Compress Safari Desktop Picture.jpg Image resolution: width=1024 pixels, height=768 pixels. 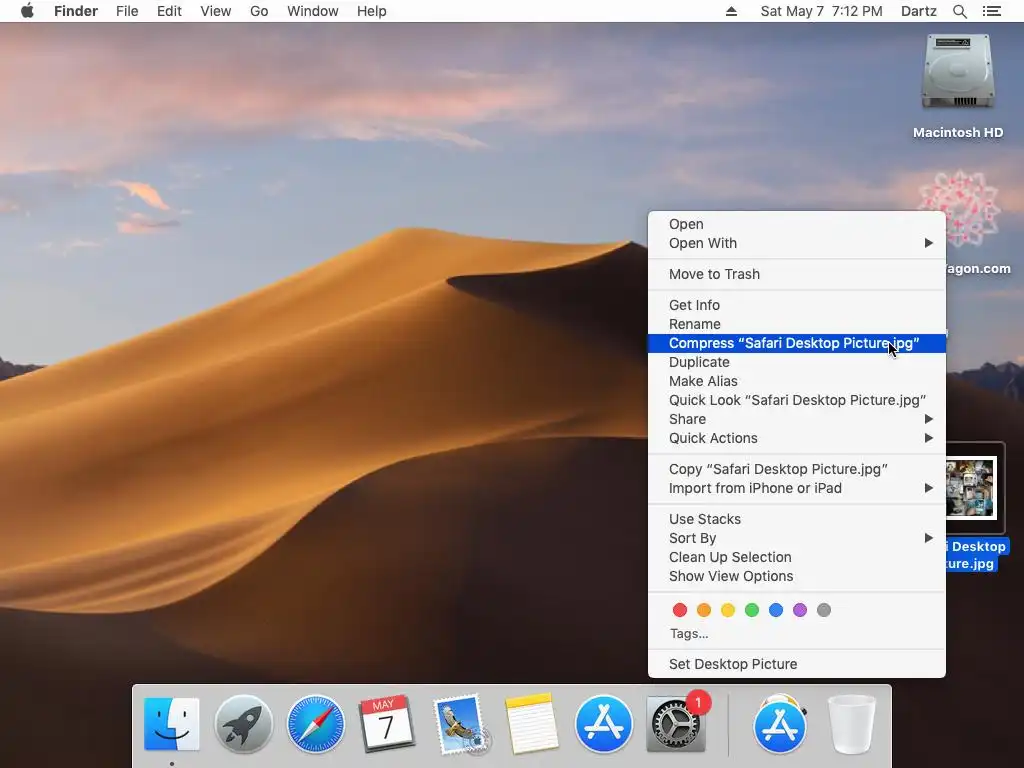coord(796,343)
